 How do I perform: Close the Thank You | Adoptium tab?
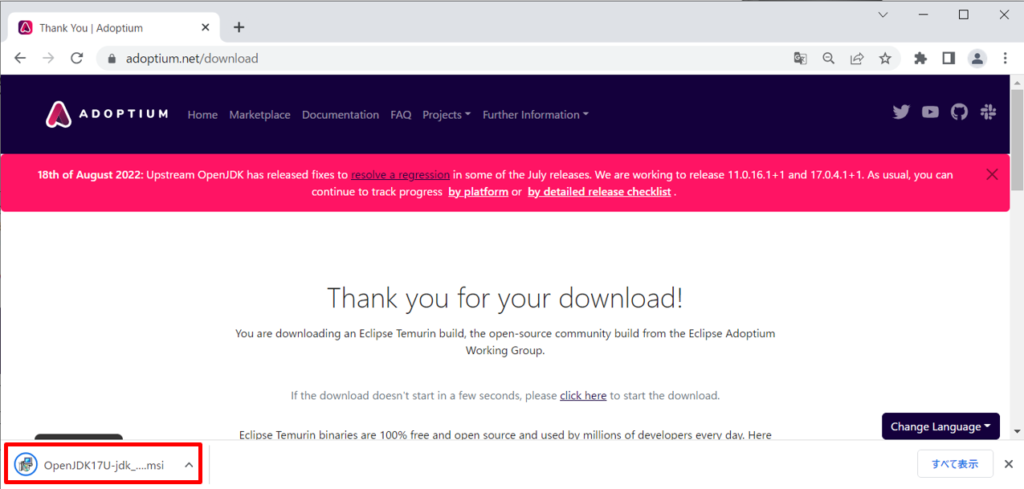[206, 28]
